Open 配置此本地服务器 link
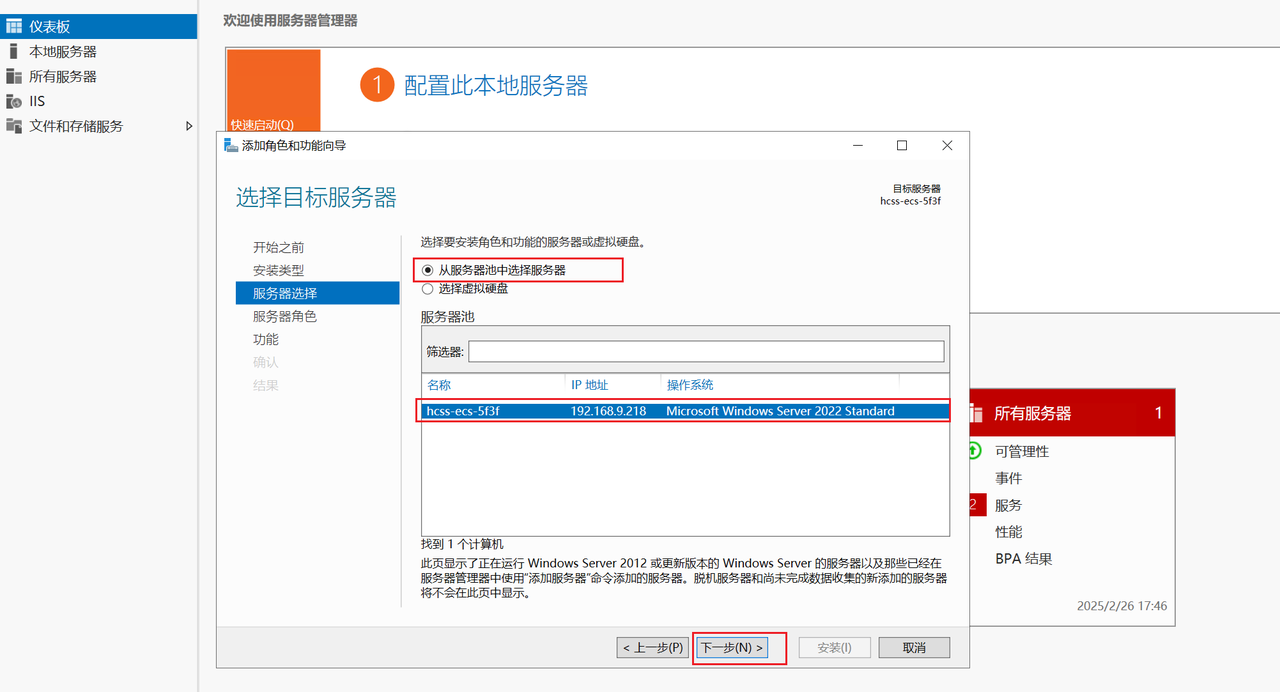The height and width of the screenshot is (692, 1280). point(496,86)
